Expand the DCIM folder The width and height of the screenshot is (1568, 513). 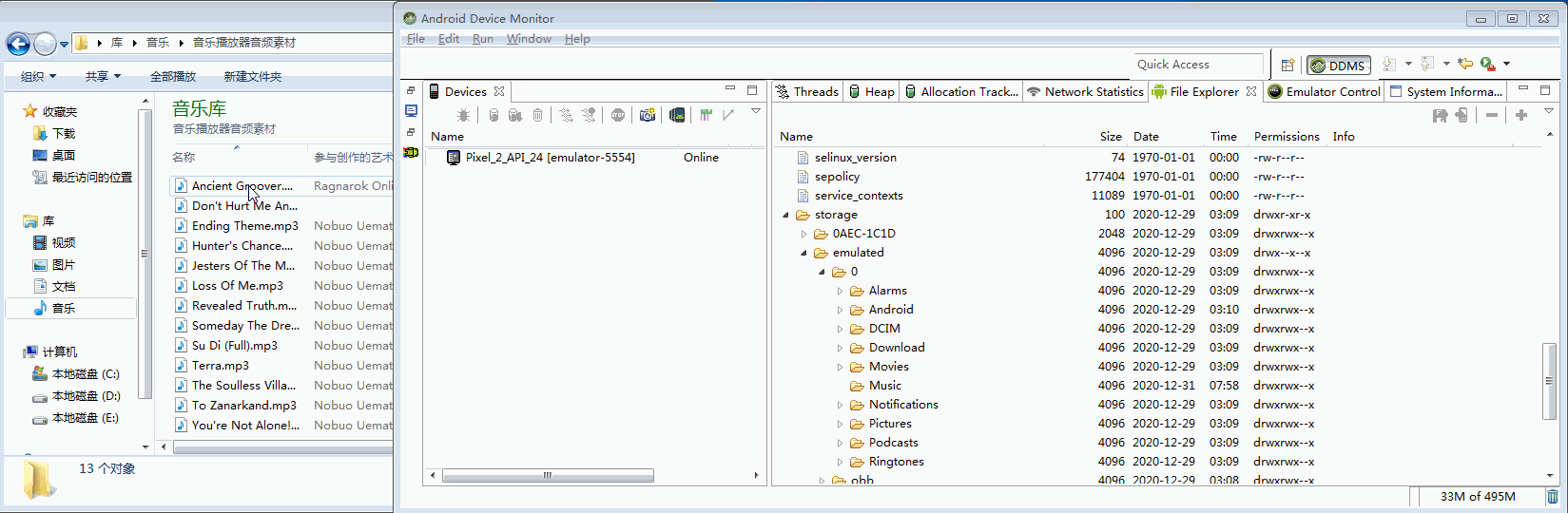click(840, 329)
